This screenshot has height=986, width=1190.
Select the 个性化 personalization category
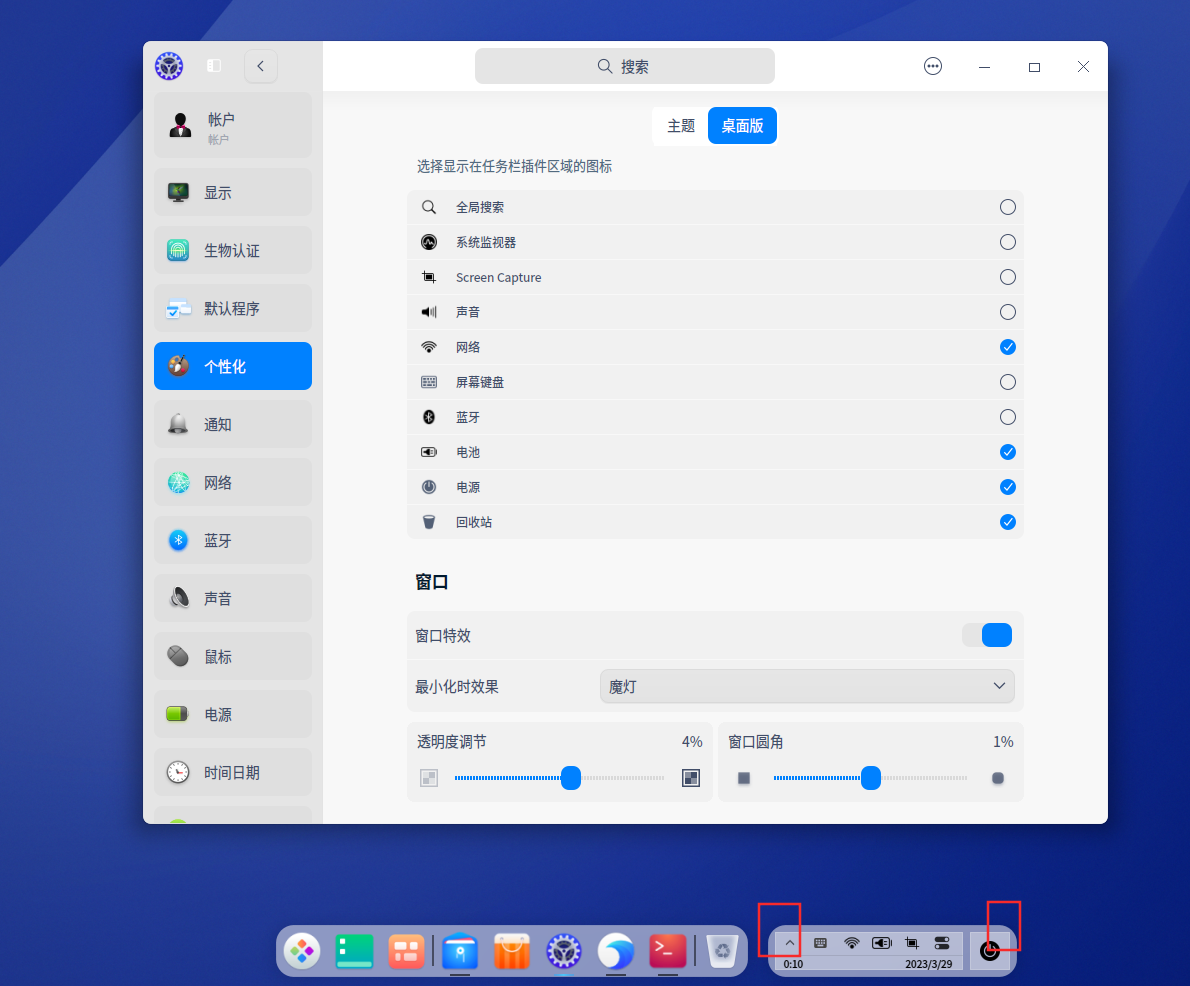(x=232, y=366)
